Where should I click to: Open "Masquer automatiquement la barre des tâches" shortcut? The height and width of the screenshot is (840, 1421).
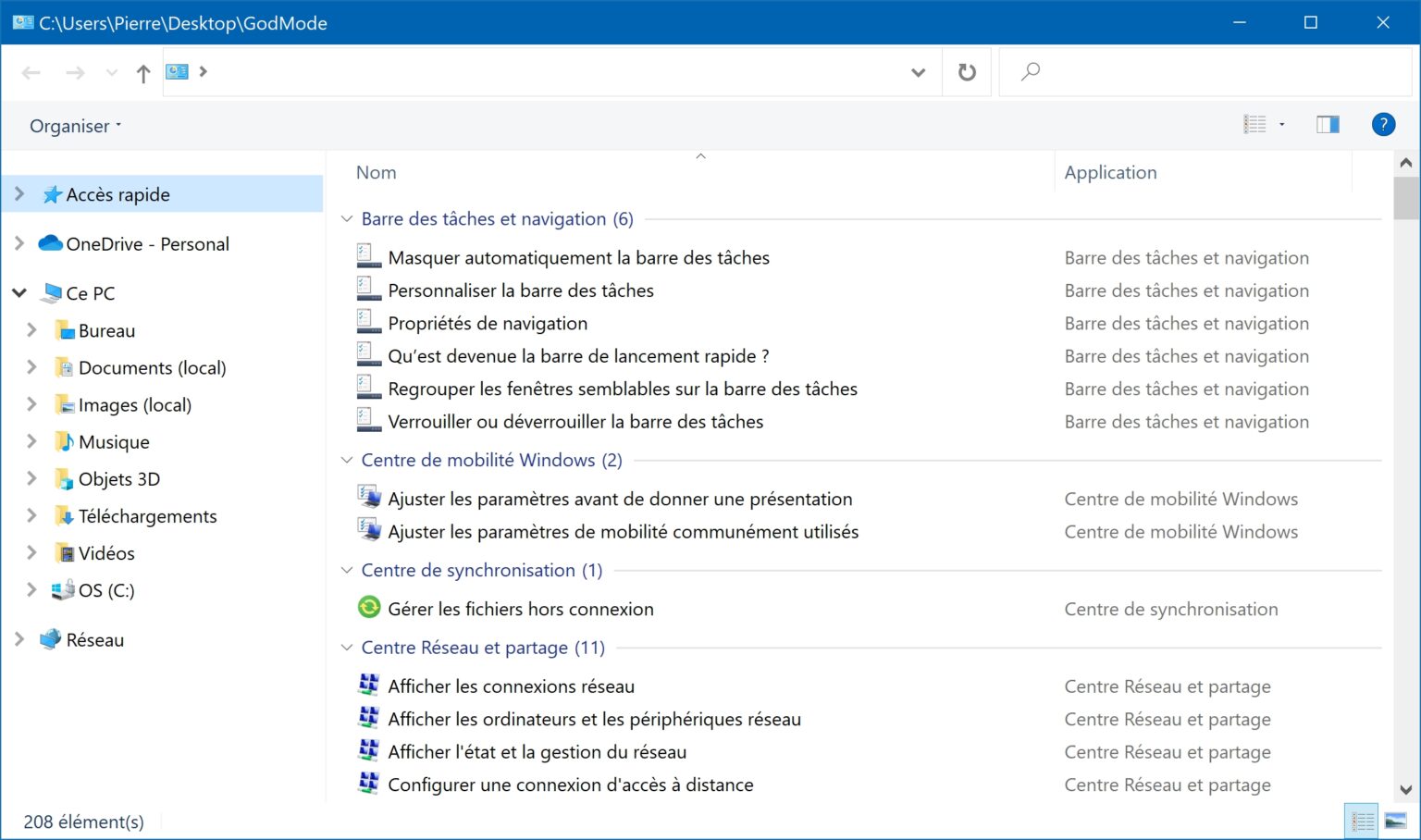pyautogui.click(x=579, y=257)
